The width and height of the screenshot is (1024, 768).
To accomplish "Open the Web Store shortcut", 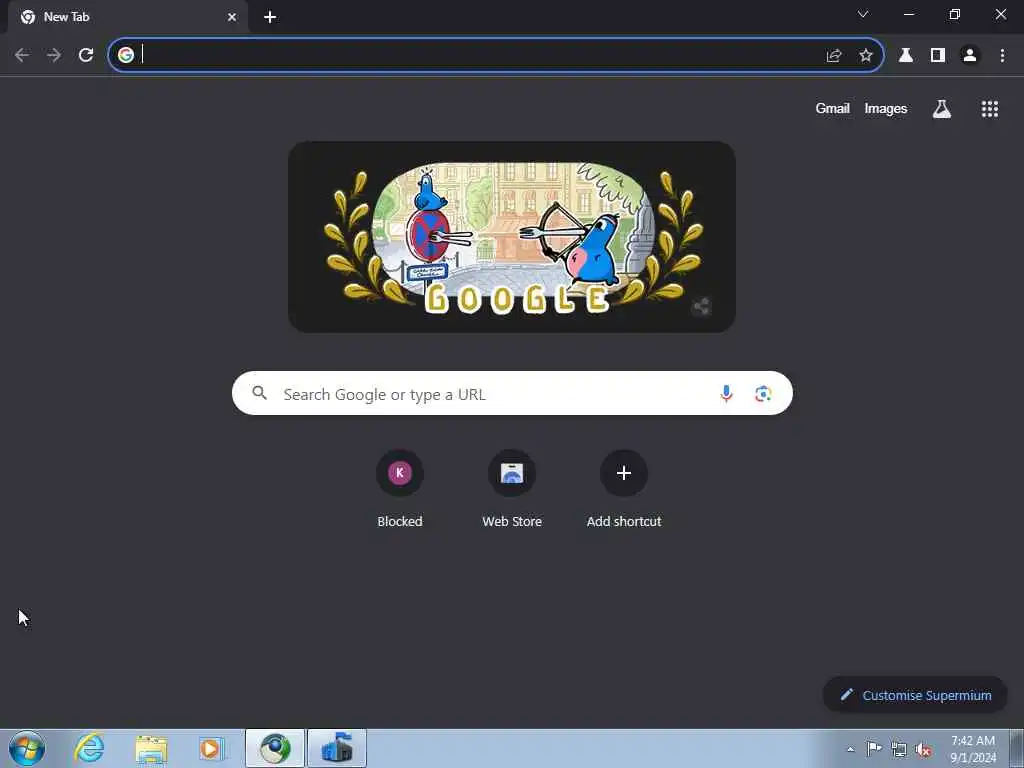I will pos(512,488).
